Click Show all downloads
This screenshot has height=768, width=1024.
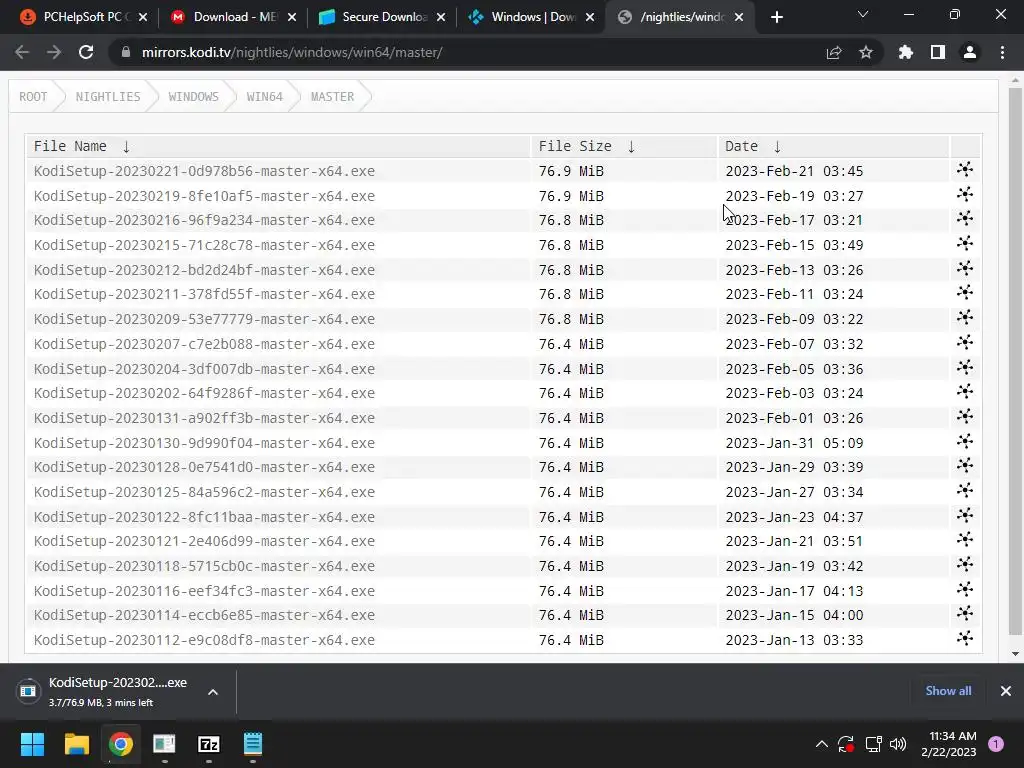coord(948,691)
